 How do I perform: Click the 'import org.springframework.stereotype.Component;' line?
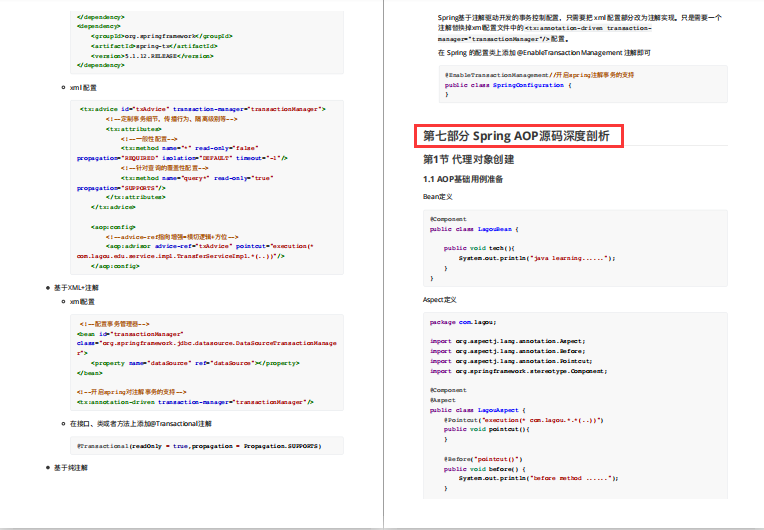point(518,371)
